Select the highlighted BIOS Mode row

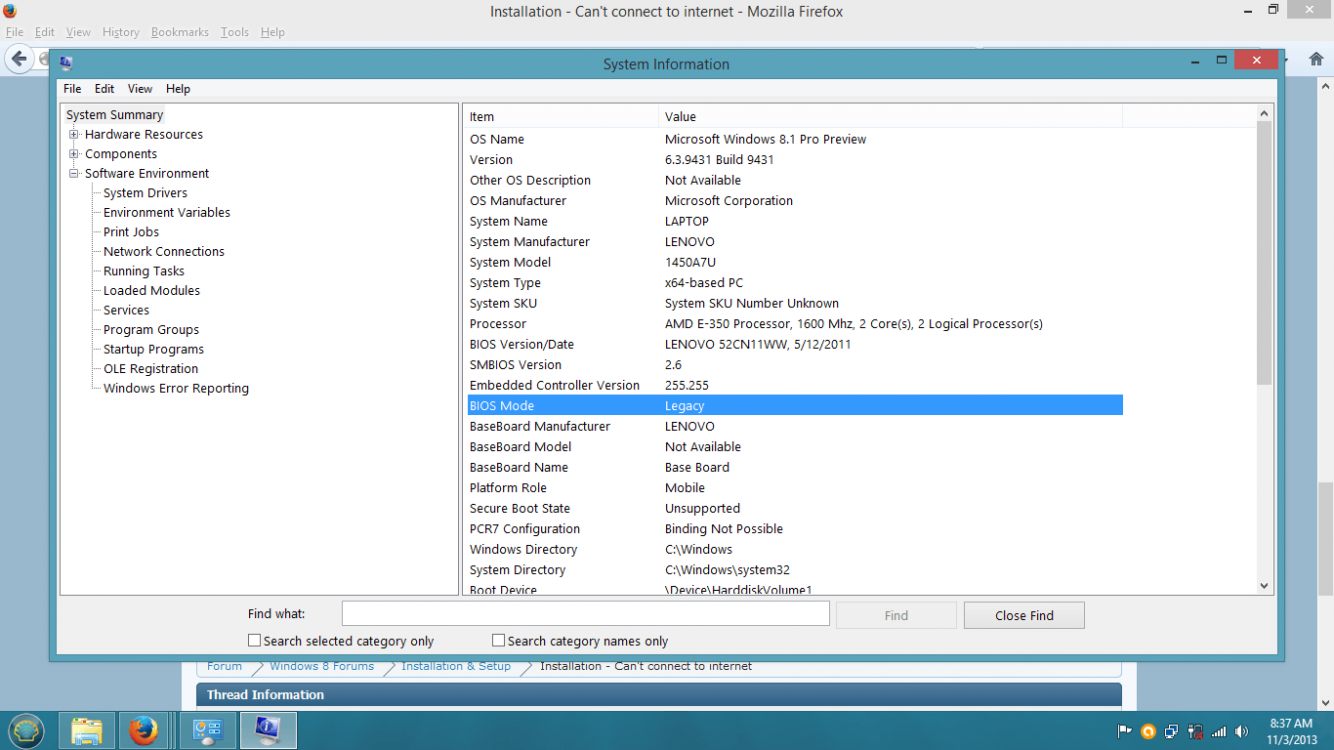tap(795, 406)
